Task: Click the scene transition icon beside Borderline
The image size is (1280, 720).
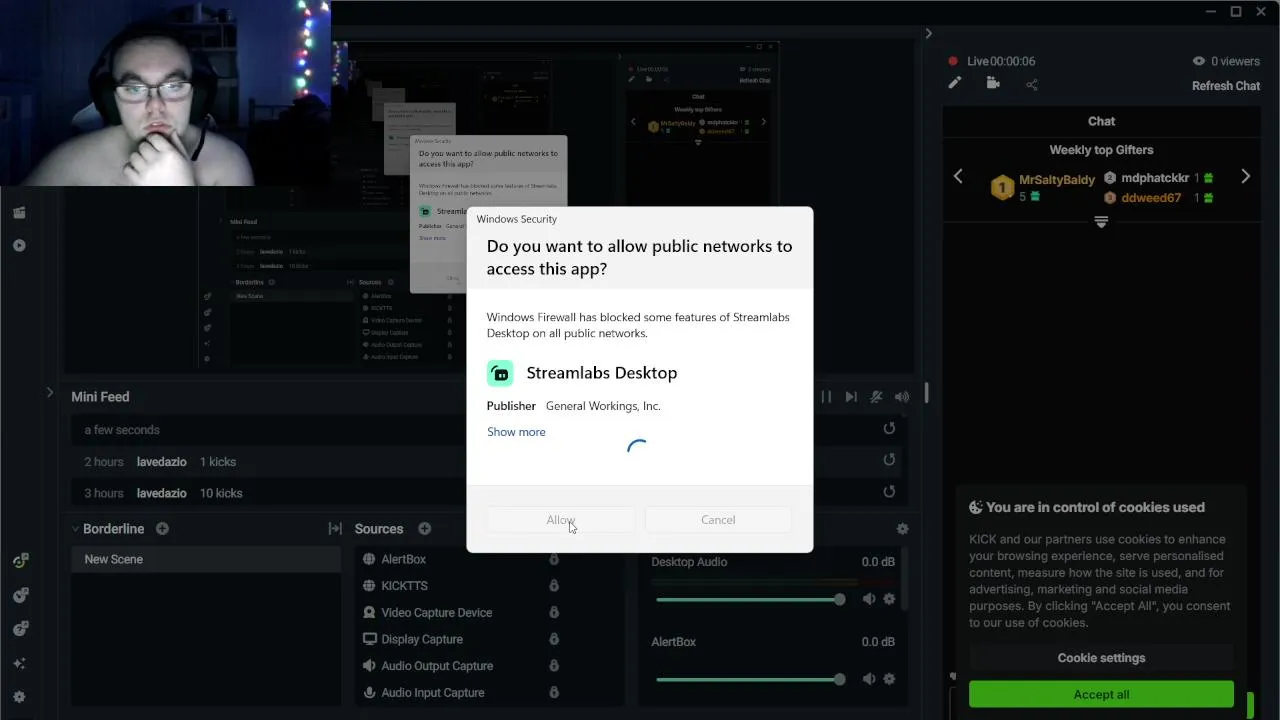Action: [335, 529]
